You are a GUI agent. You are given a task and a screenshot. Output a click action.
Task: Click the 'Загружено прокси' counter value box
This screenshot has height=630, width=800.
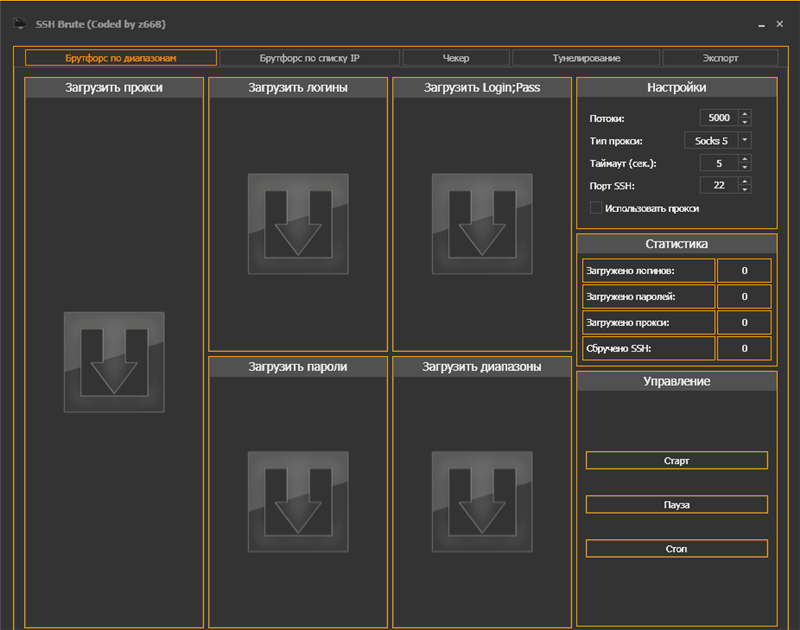coord(745,322)
